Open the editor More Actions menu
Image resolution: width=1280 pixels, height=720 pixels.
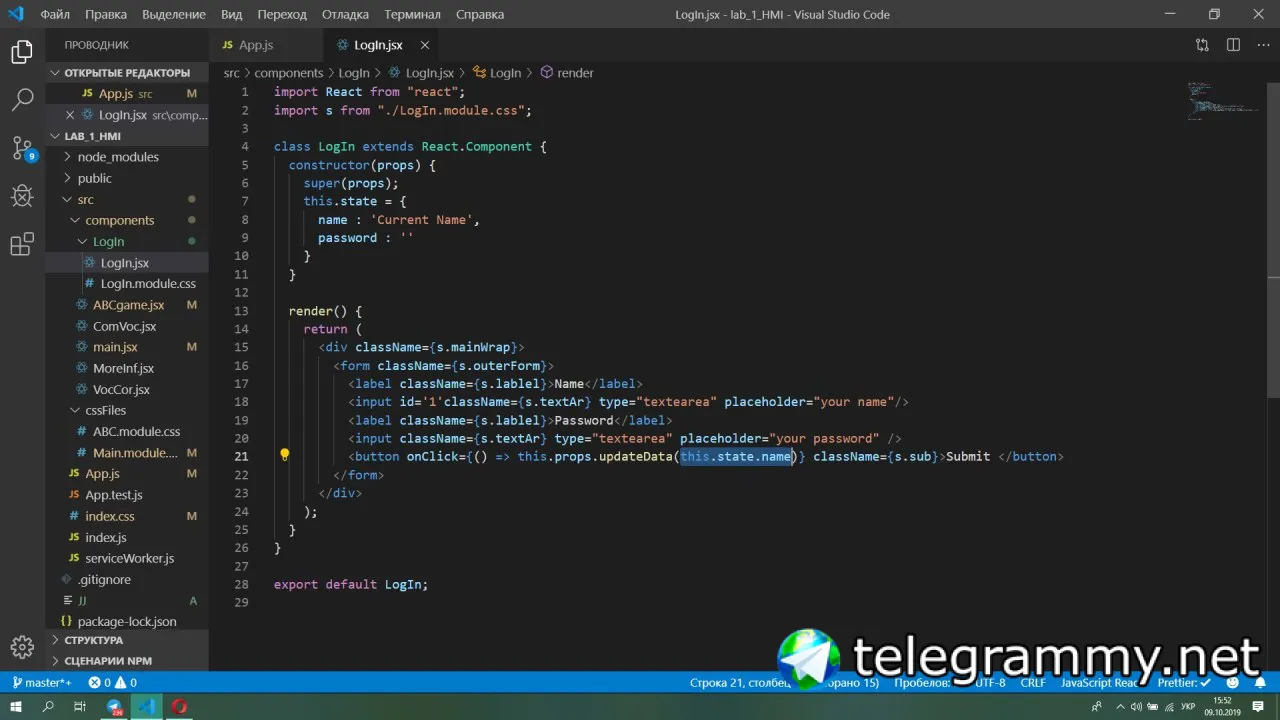(x=1263, y=45)
